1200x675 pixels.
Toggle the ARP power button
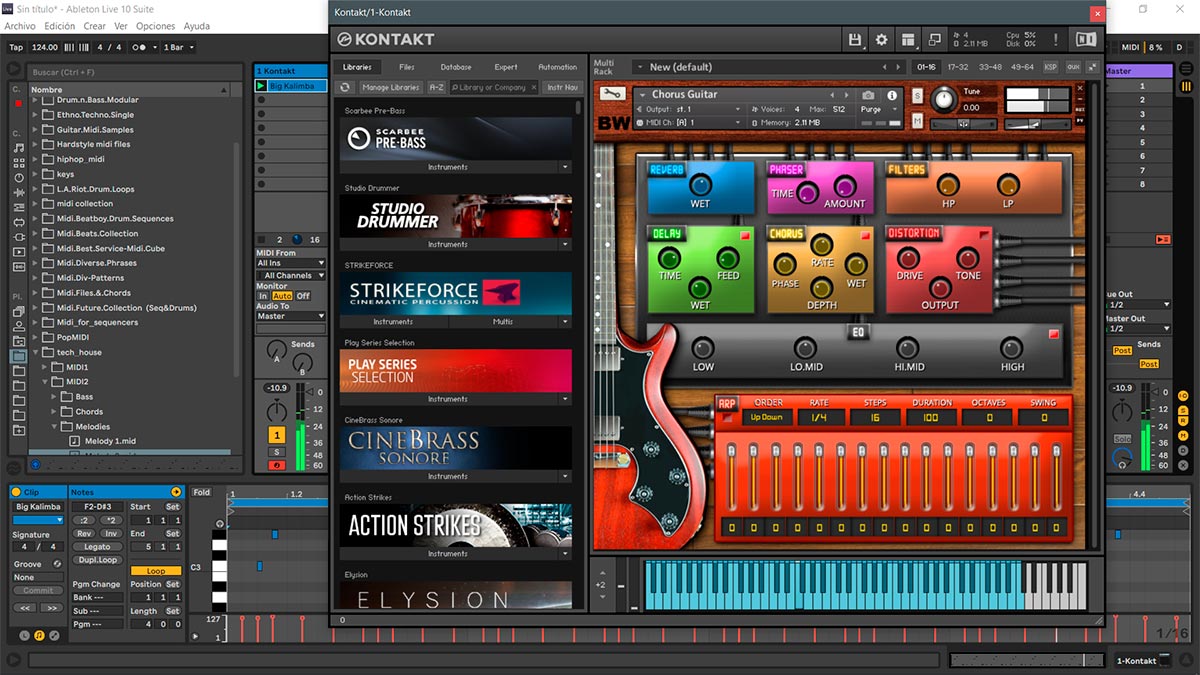(x=726, y=417)
